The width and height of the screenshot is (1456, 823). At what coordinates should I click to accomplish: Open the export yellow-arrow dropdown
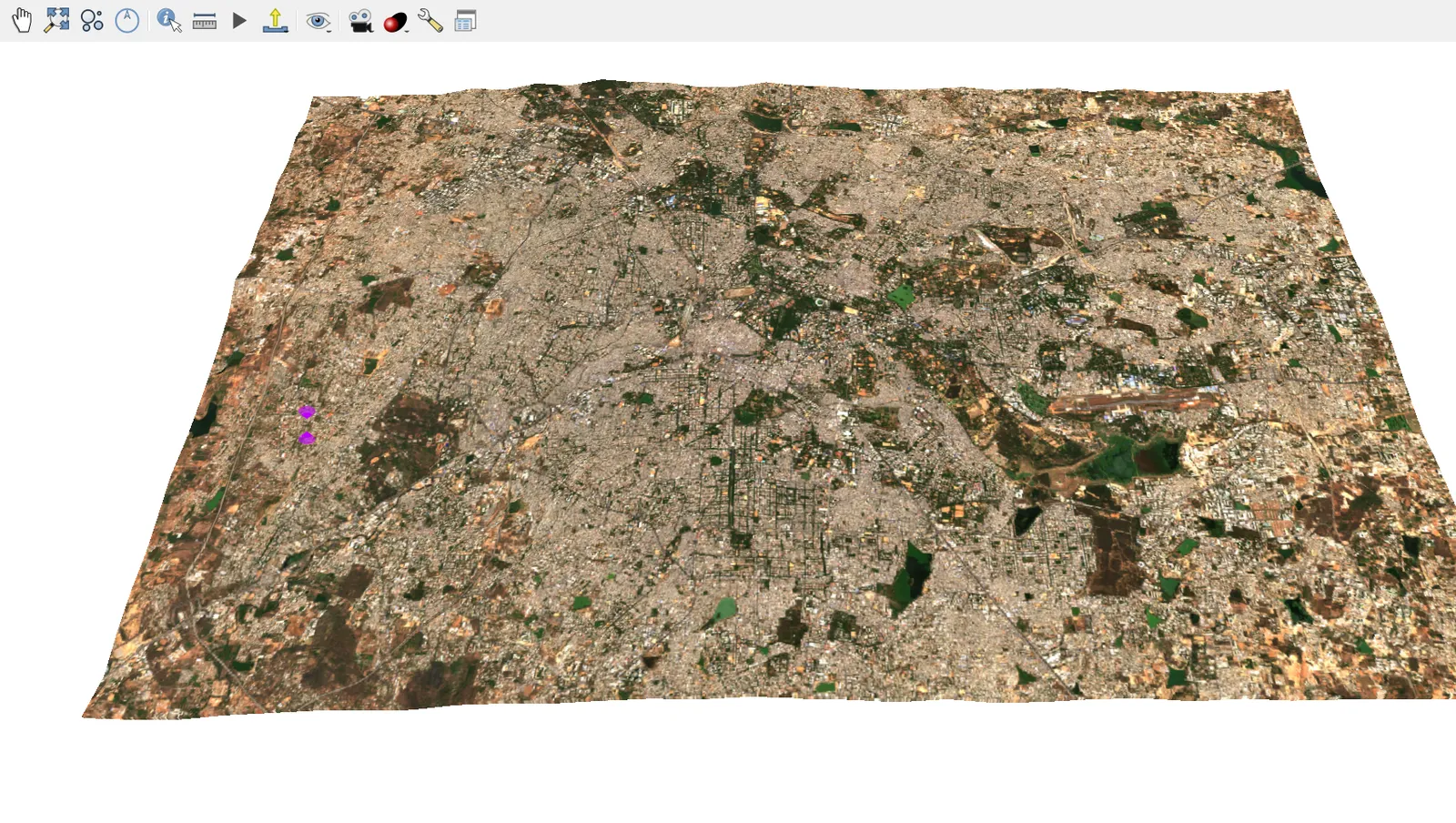(x=275, y=20)
